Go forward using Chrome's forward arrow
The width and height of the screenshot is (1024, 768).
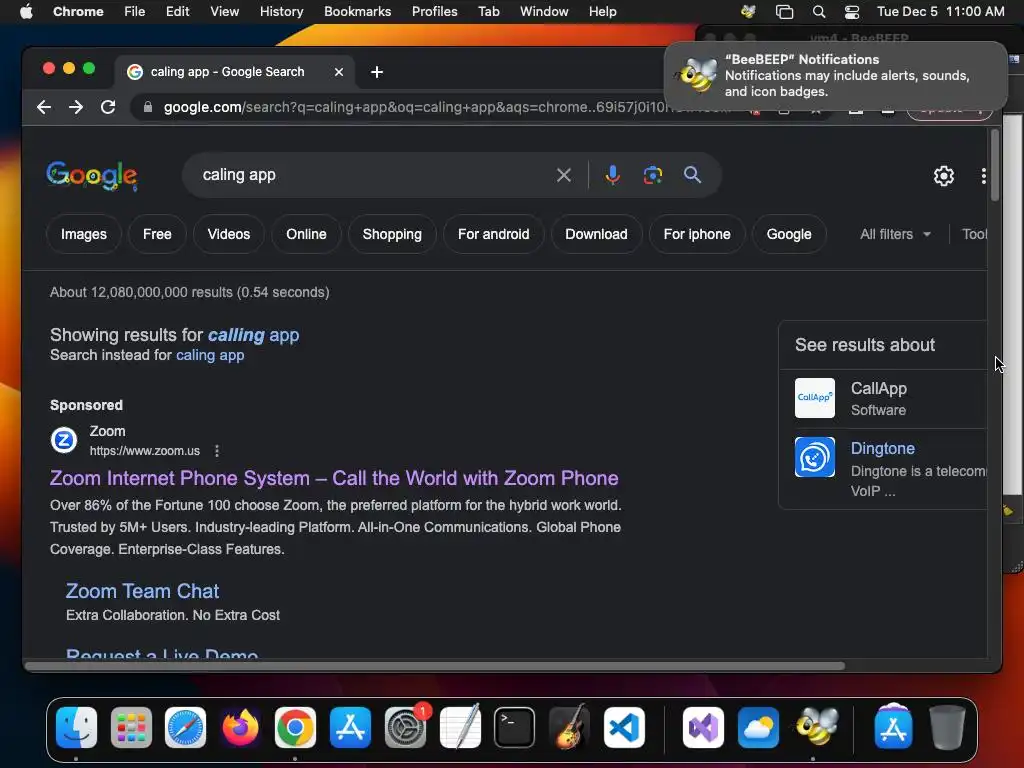(x=76, y=107)
